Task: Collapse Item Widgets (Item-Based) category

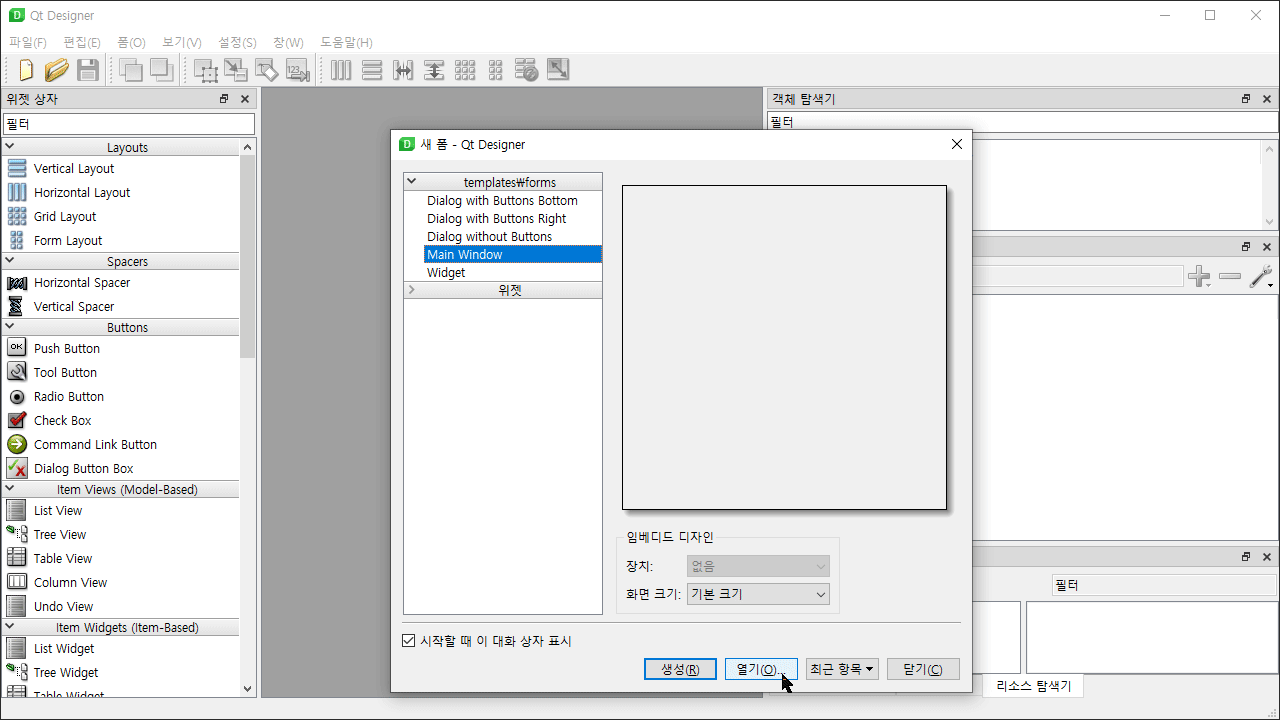Action: 10,627
